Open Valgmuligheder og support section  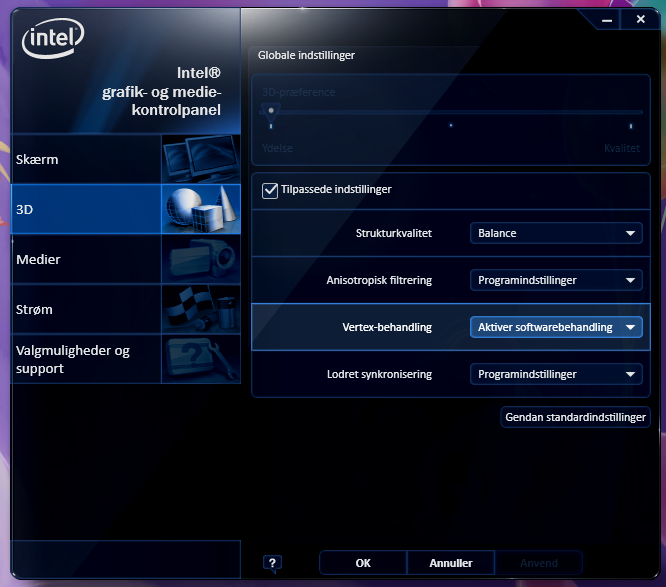pos(126,359)
